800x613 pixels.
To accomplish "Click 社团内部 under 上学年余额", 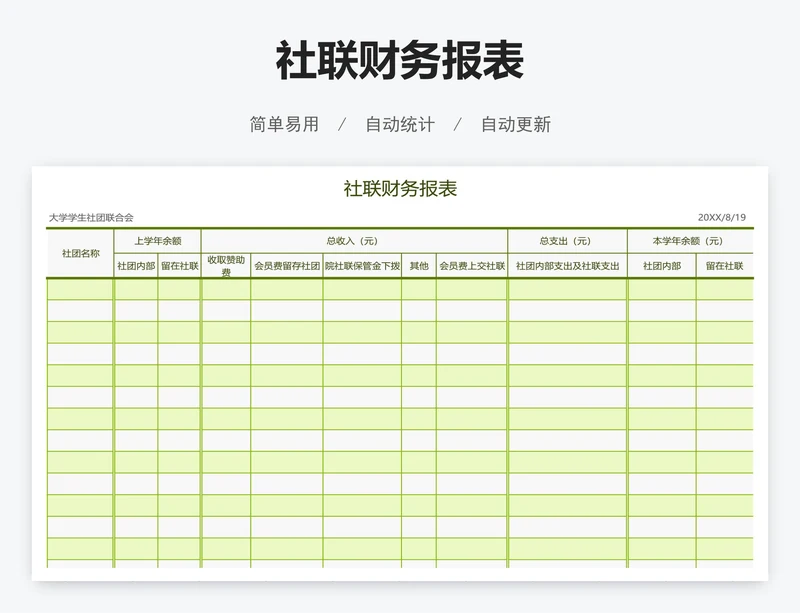I will (x=136, y=266).
